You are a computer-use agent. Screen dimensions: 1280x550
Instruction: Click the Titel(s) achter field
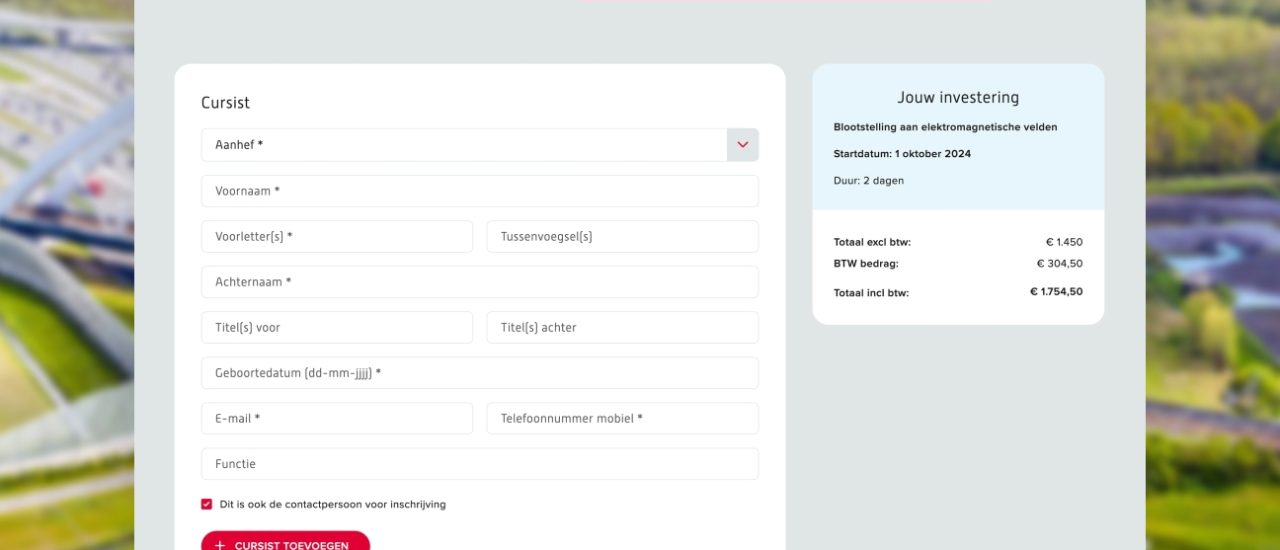click(622, 327)
